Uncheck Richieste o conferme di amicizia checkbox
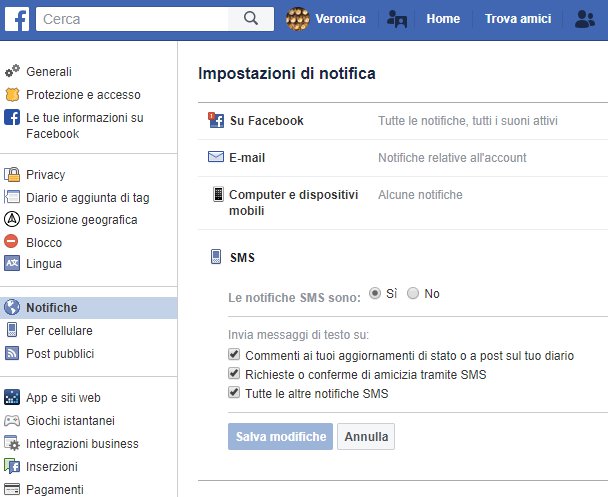This screenshot has height=497, width=608. coord(234,373)
